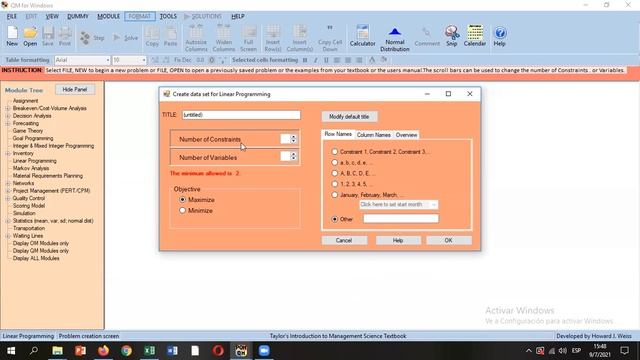This screenshot has width=640, height=360.
Task: Click the Insert Column(s) icon
Action: [300, 38]
